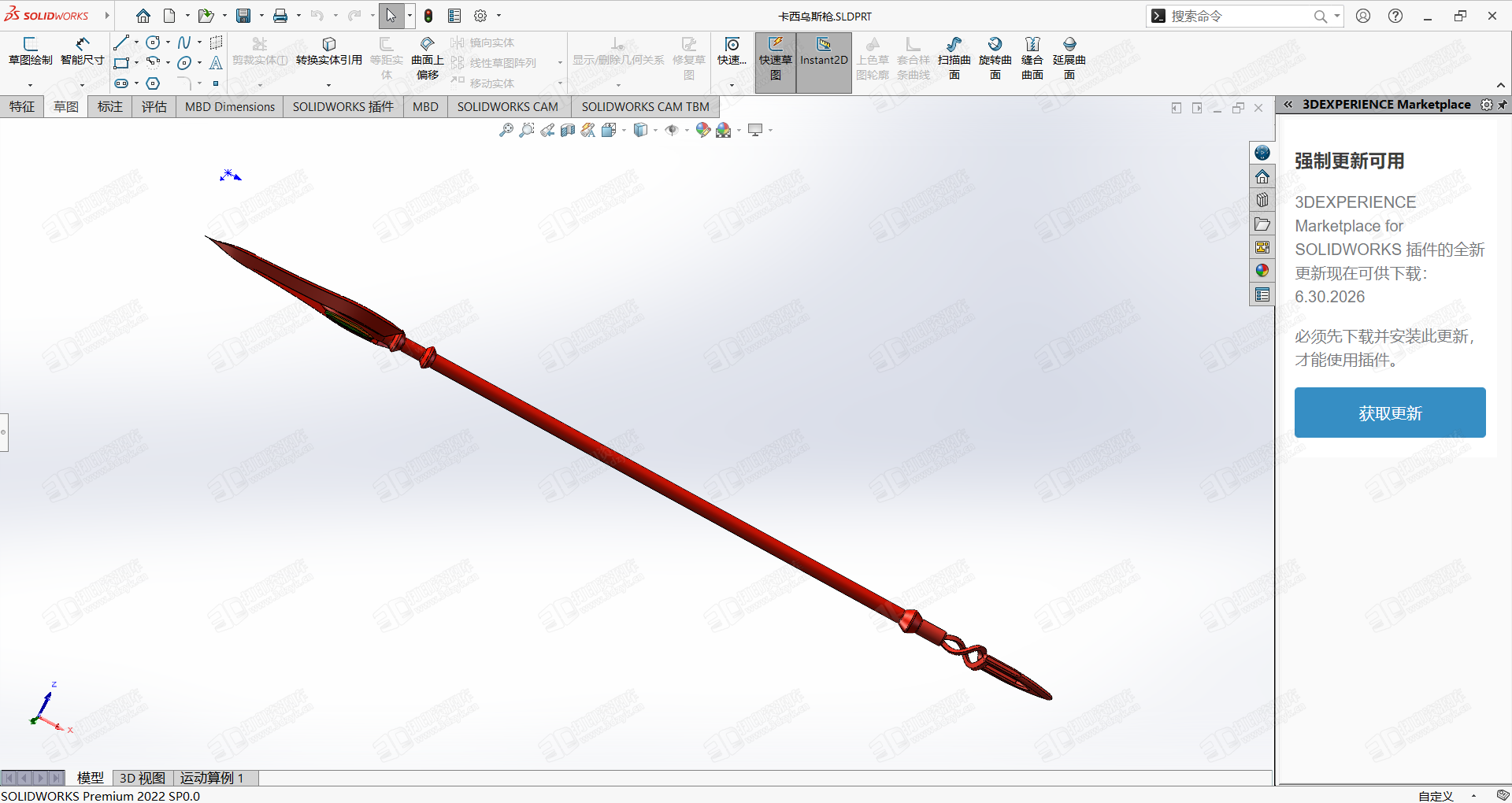Open the user login account icon

coord(1363,16)
